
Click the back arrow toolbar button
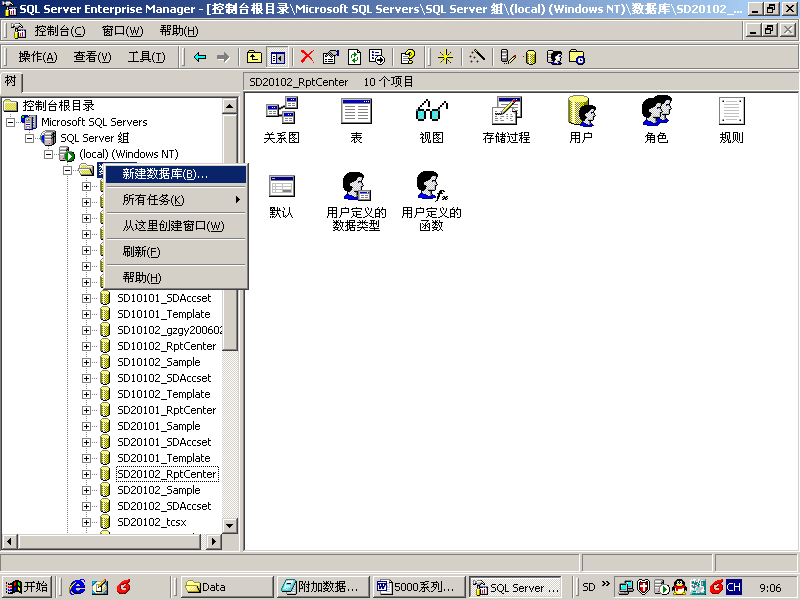(x=200, y=57)
